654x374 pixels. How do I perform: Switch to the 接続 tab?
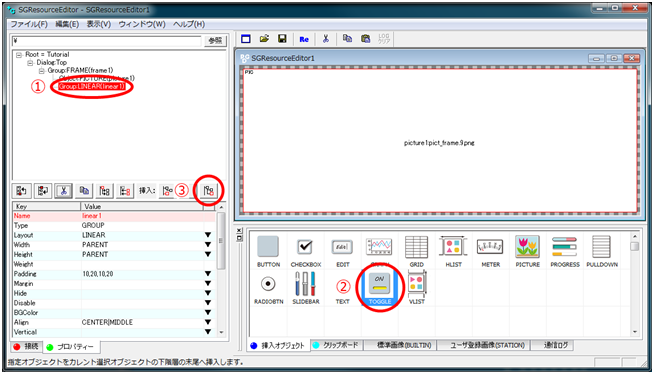26,346
